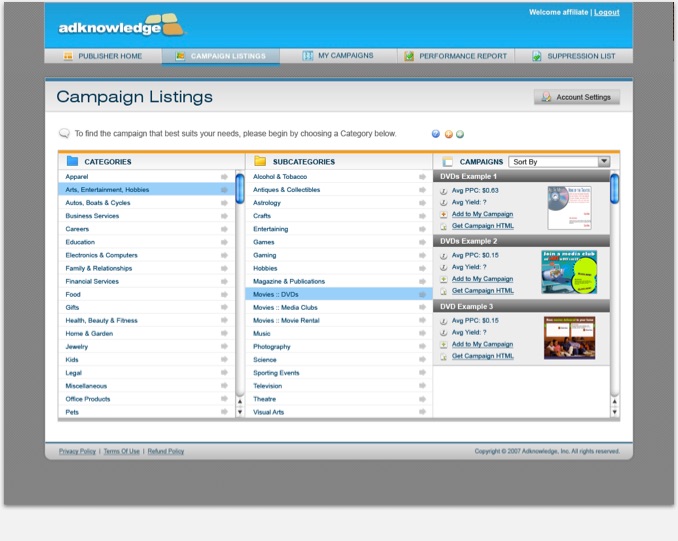Click the Avg PPC info icon in DVDs Example 1
Viewport: 678px width, 541px height.
(x=443, y=191)
